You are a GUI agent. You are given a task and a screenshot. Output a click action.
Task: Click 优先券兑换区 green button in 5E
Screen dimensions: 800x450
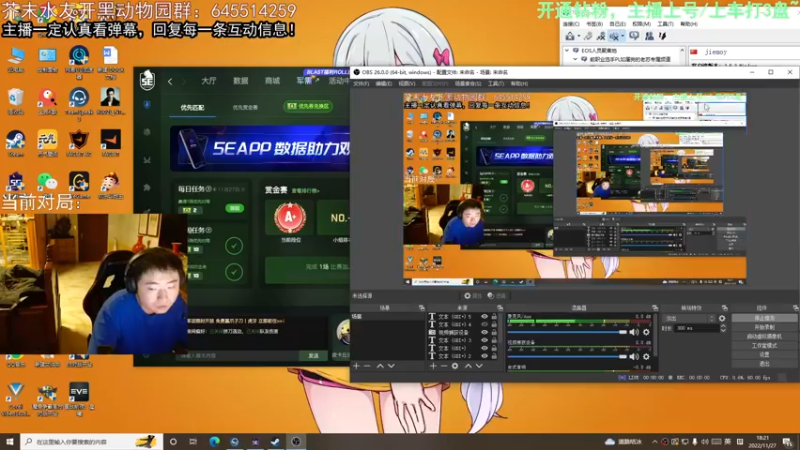pos(309,106)
